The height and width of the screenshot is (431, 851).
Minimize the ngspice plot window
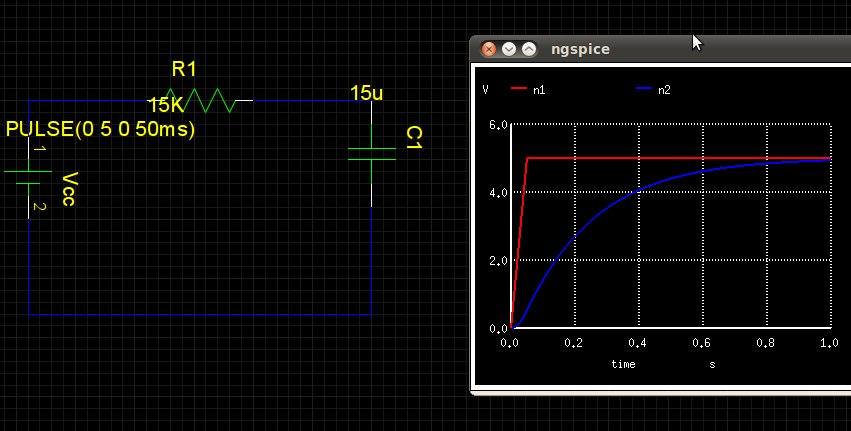509,49
